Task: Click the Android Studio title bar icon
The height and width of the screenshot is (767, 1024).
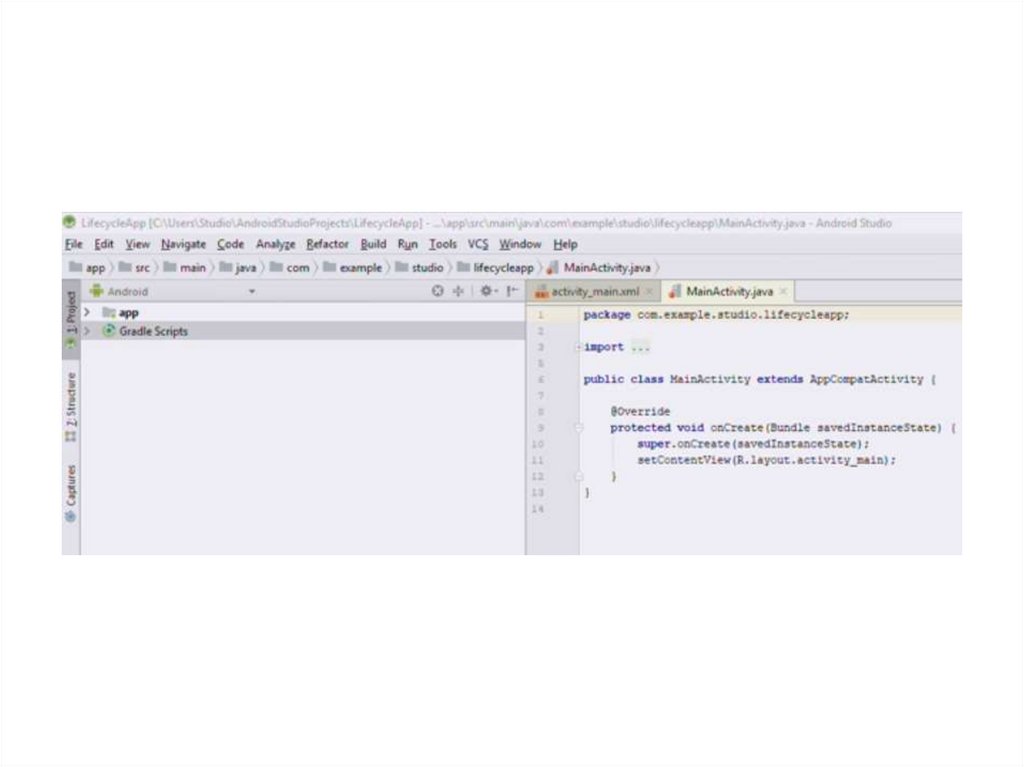Action: 69,222
